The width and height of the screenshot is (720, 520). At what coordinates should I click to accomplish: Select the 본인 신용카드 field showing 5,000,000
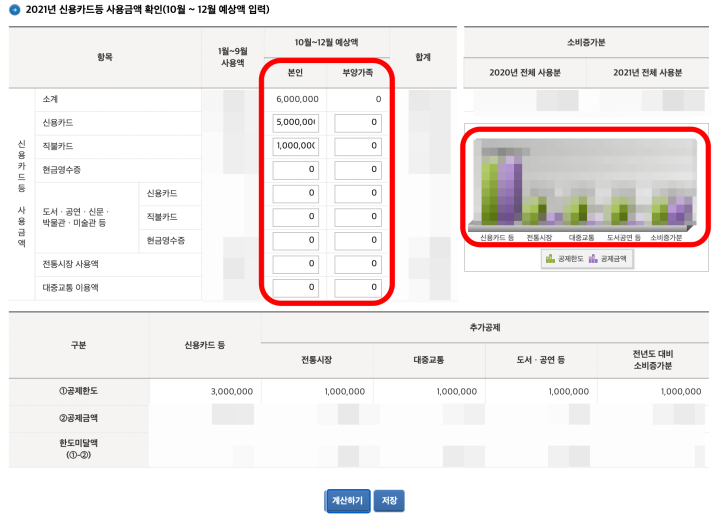pyautogui.click(x=296, y=123)
